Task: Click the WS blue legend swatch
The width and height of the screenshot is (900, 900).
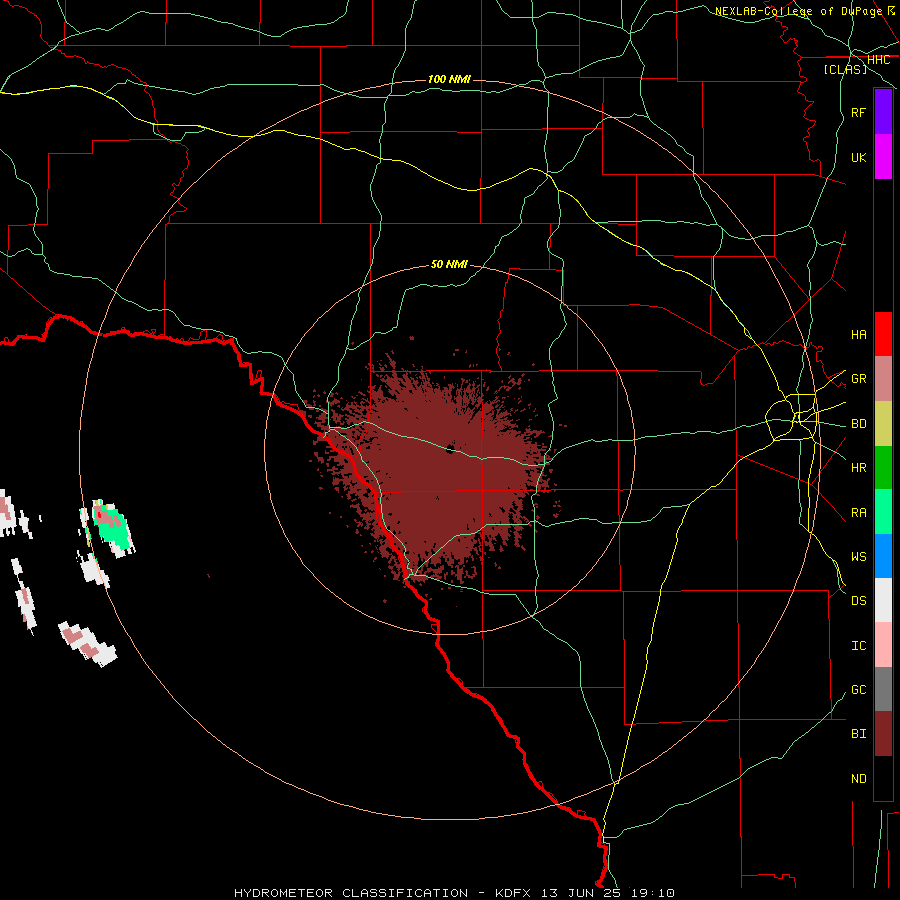Action: 883,556
